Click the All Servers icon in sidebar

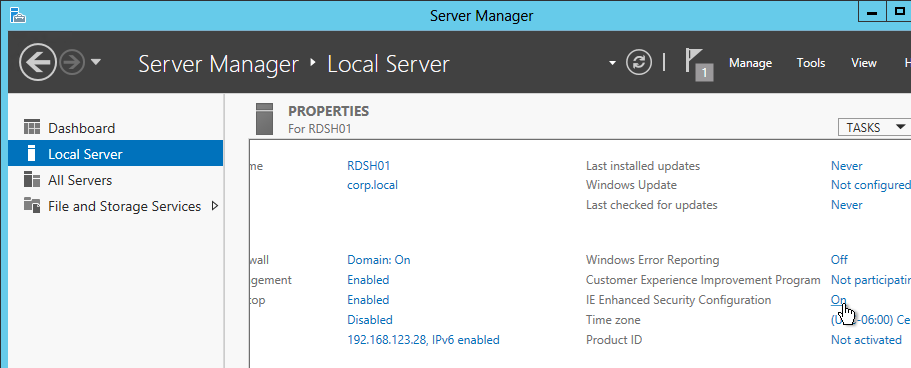(x=32, y=180)
